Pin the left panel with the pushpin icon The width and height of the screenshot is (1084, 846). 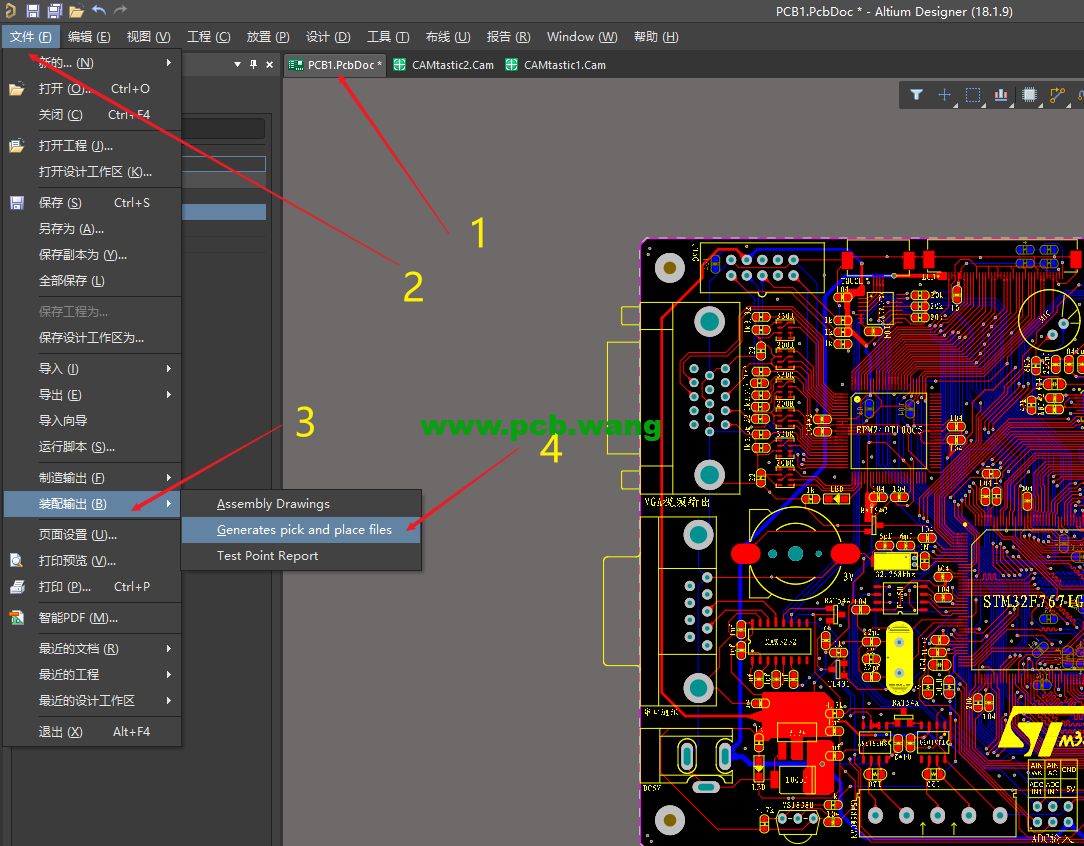click(x=253, y=64)
